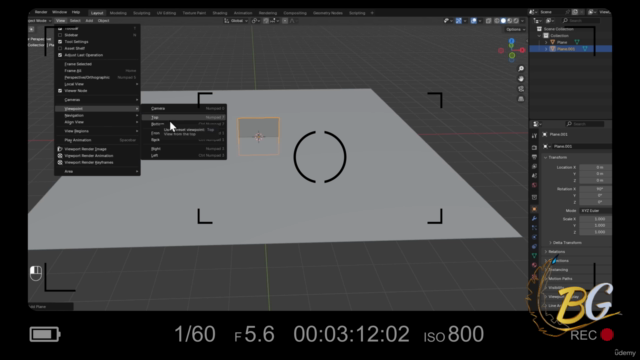Click the Scene Collection icon
The image size is (640, 360).
click(x=539, y=29)
